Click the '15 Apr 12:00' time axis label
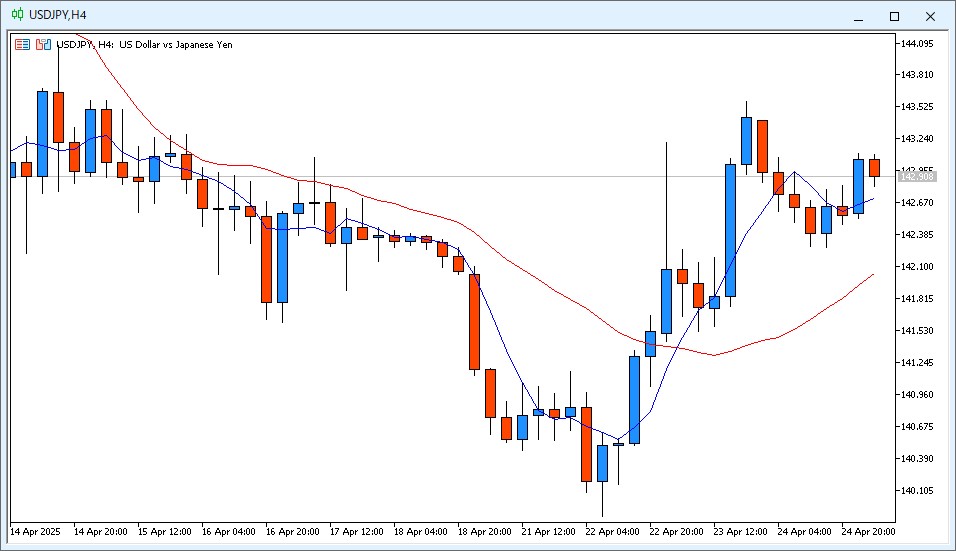The image size is (956, 551). point(165,531)
